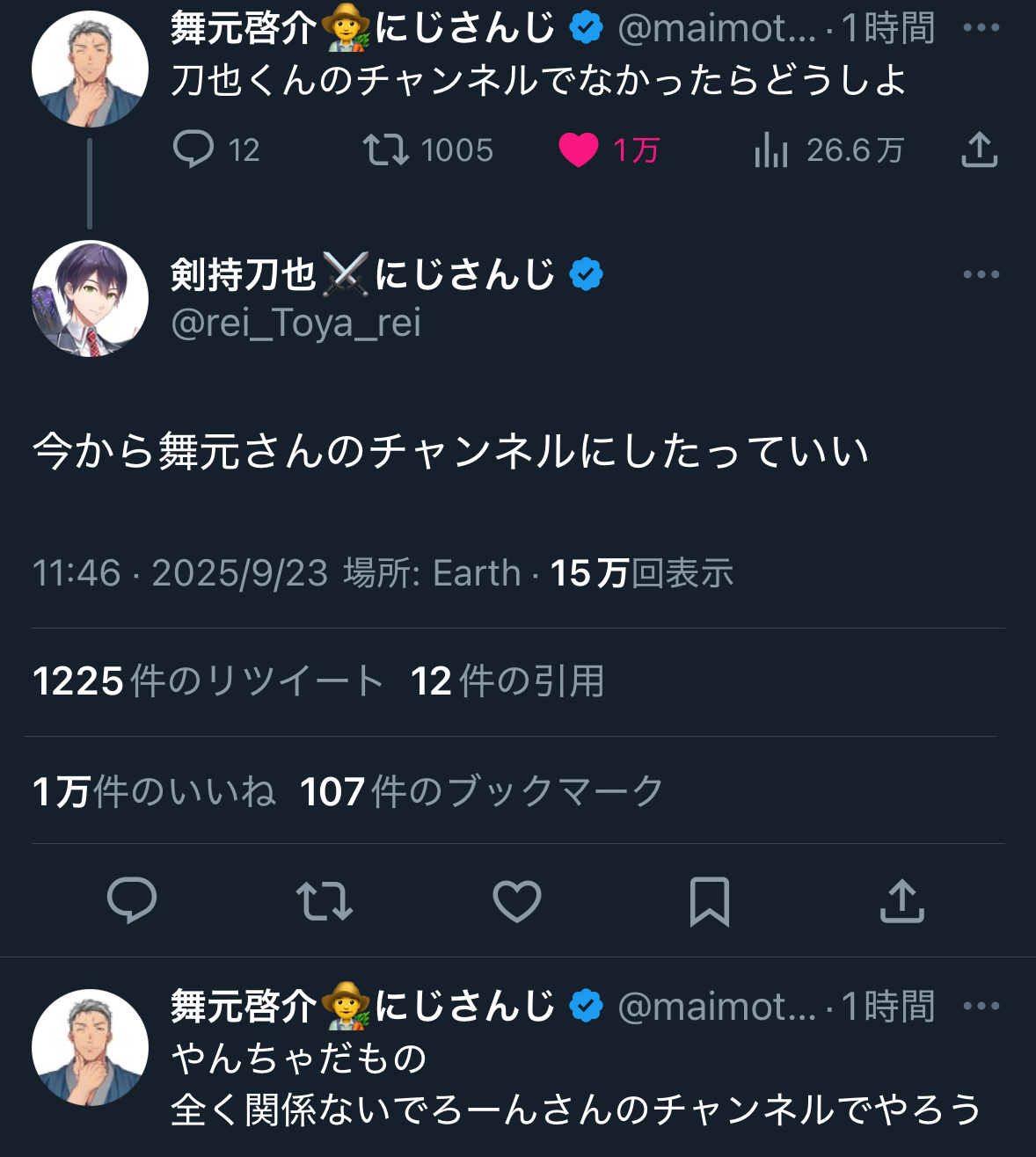Bookmark Kenmochi Toya's main tweet
The width and height of the screenshot is (1036, 1157).
pyautogui.click(x=709, y=901)
